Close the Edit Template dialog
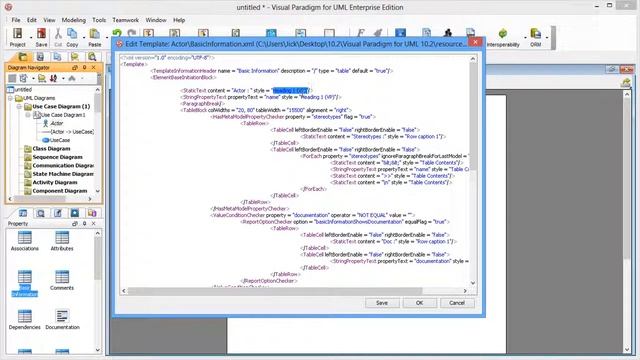The image size is (640, 360). pos(475,42)
